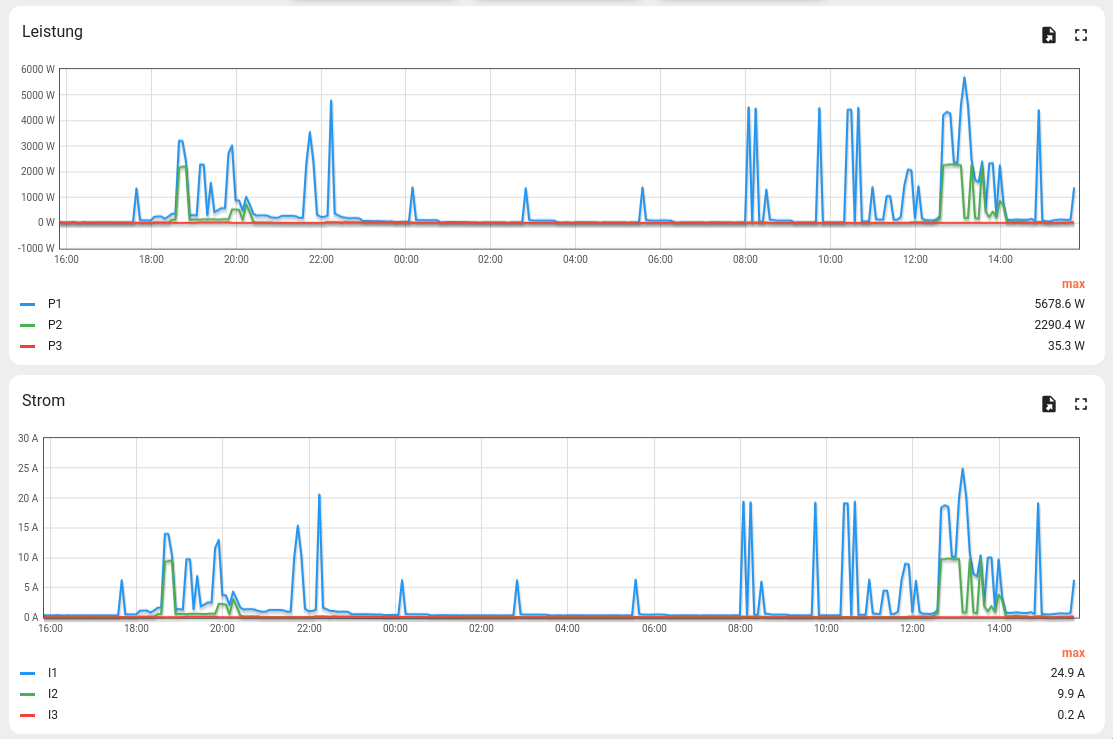Sort Leistung legend by max column header
1113x739 pixels.
coord(1073,284)
